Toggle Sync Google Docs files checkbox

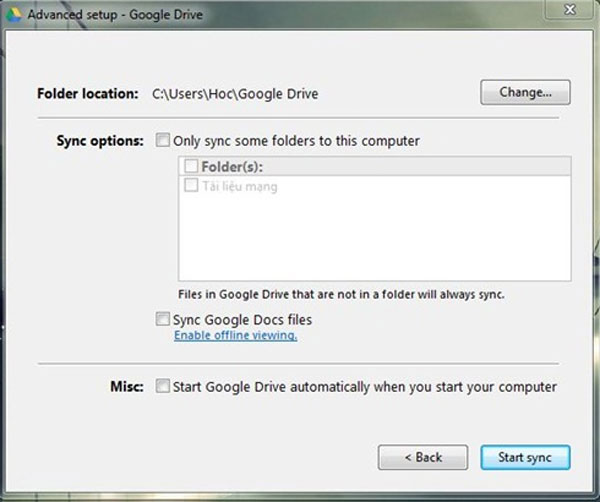(162, 319)
